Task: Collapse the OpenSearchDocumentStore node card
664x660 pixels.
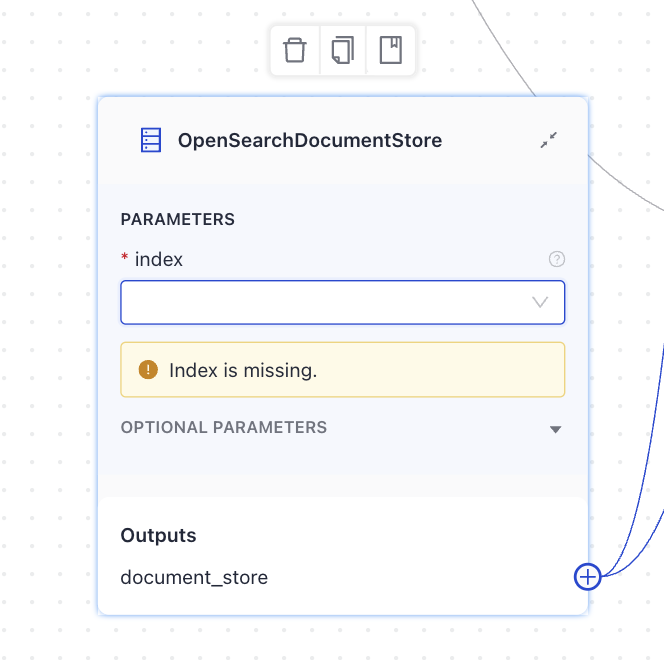Action: [x=548, y=140]
